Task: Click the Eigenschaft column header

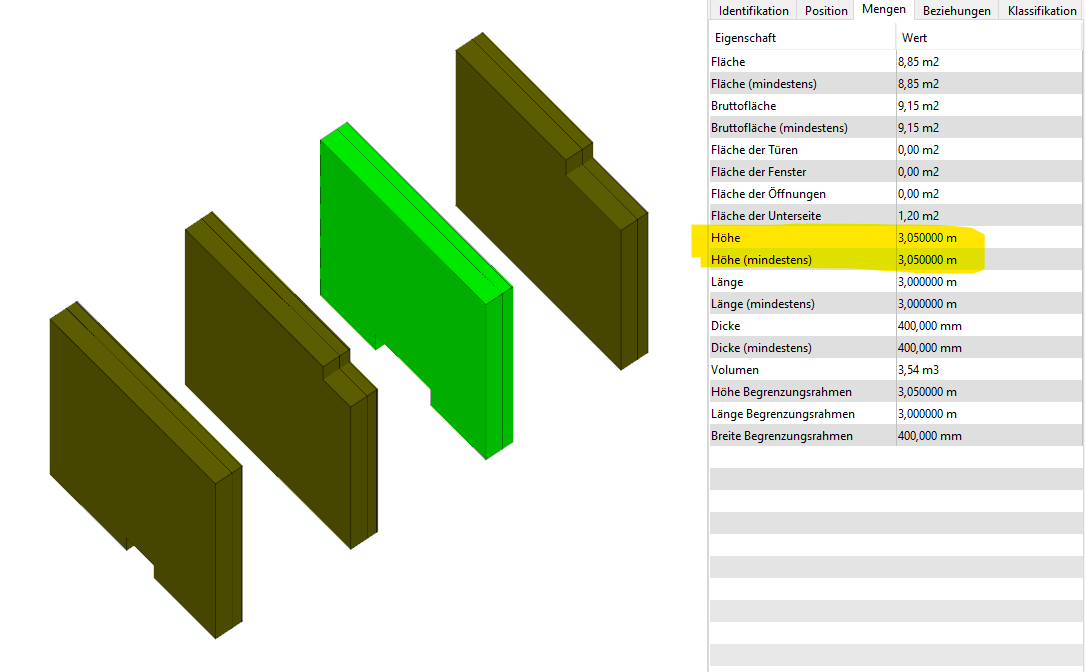Action: click(x=745, y=38)
